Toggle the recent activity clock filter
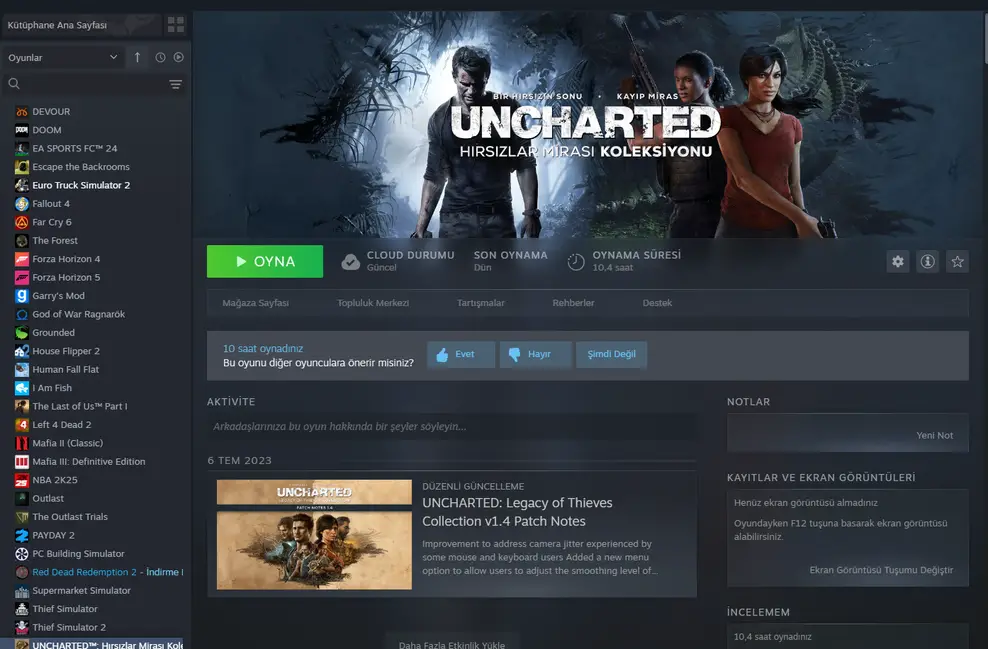This screenshot has height=649, width=988. 161,57
